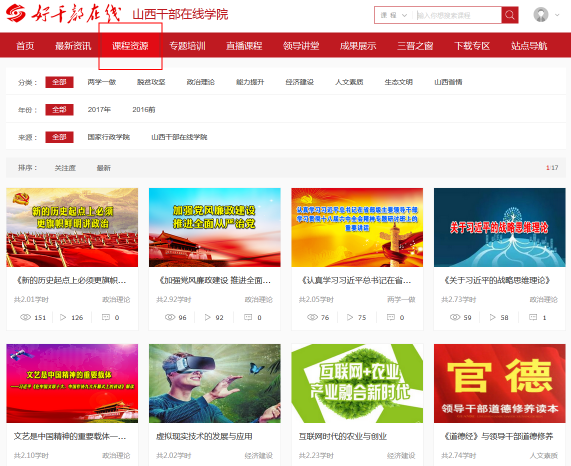Screen dimensions: 571x466
Task: Open 最新资讯 navigation item
Action: coord(73,46)
